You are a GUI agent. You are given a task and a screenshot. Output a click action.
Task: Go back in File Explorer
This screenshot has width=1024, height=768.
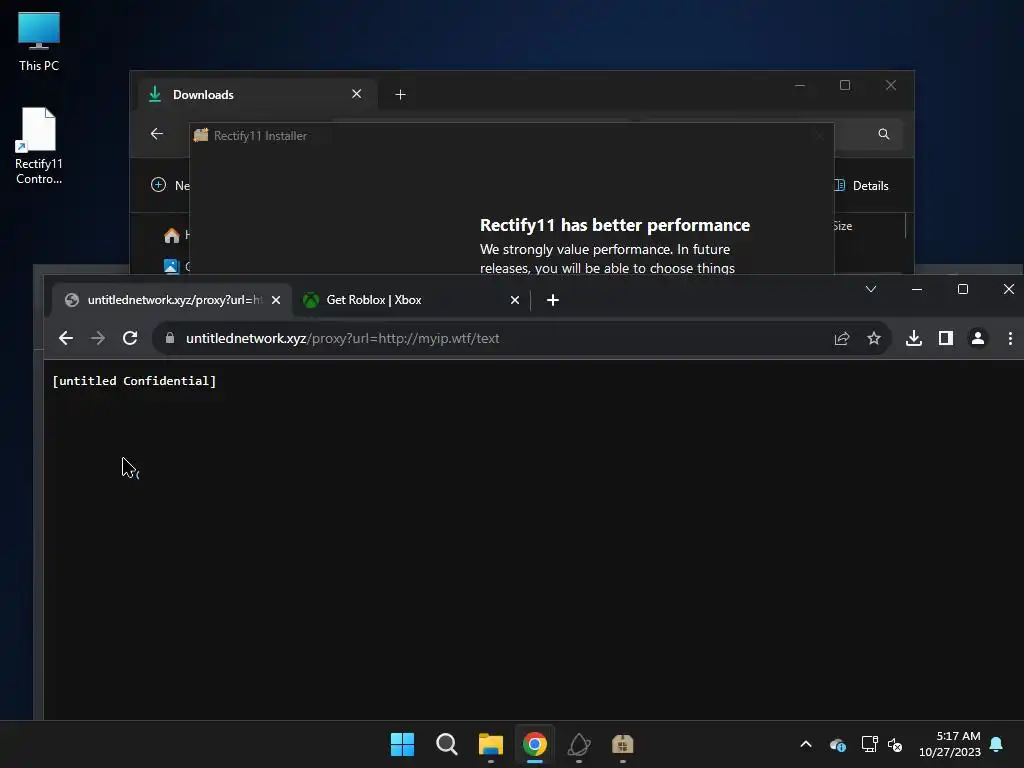pos(157,134)
